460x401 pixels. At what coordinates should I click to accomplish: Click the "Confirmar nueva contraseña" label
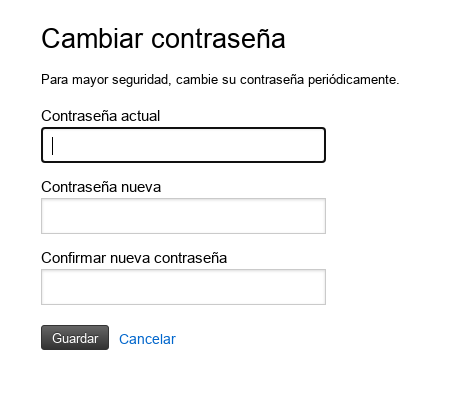click(x=134, y=258)
